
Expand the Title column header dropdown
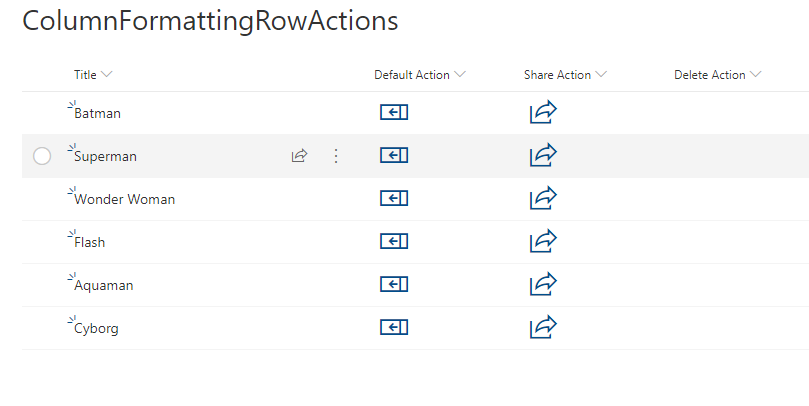pyautogui.click(x=107, y=75)
